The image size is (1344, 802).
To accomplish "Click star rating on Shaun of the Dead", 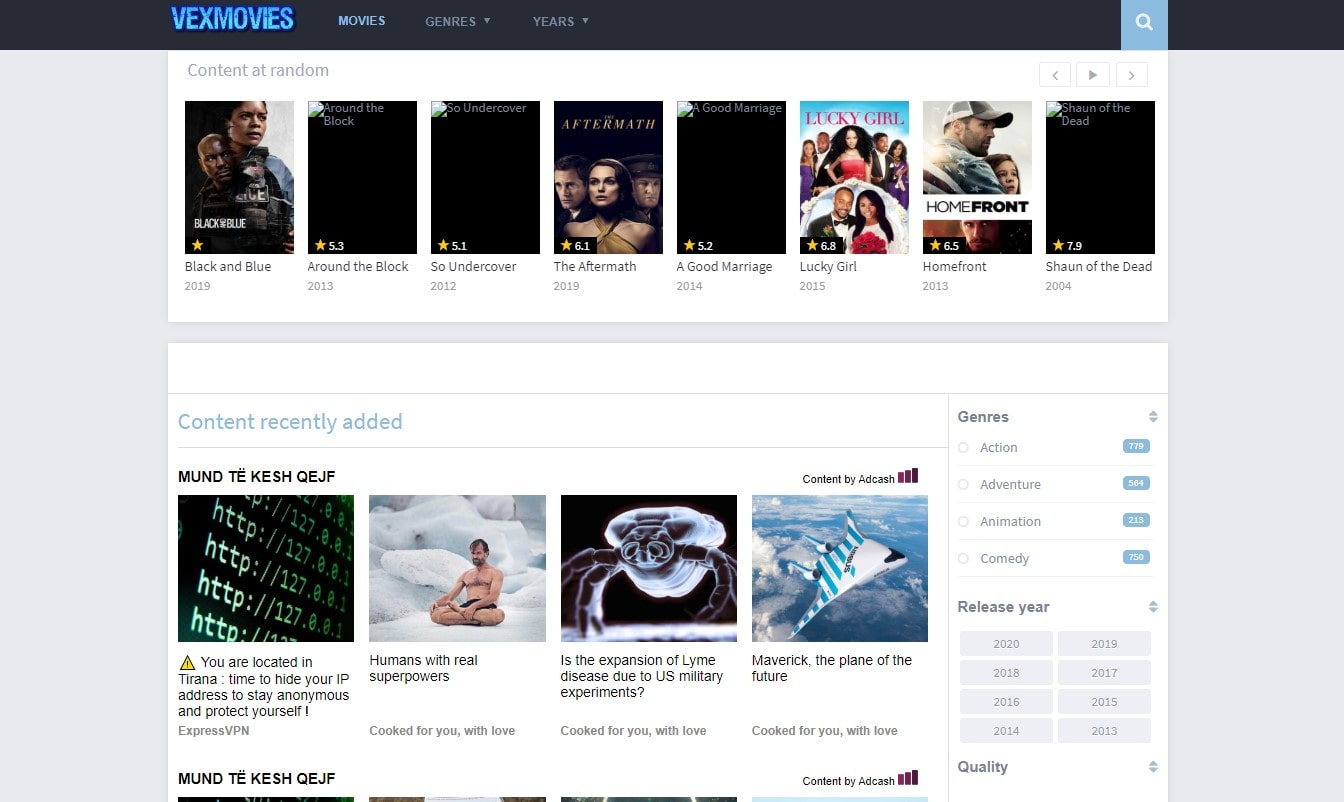I will [x=1067, y=245].
